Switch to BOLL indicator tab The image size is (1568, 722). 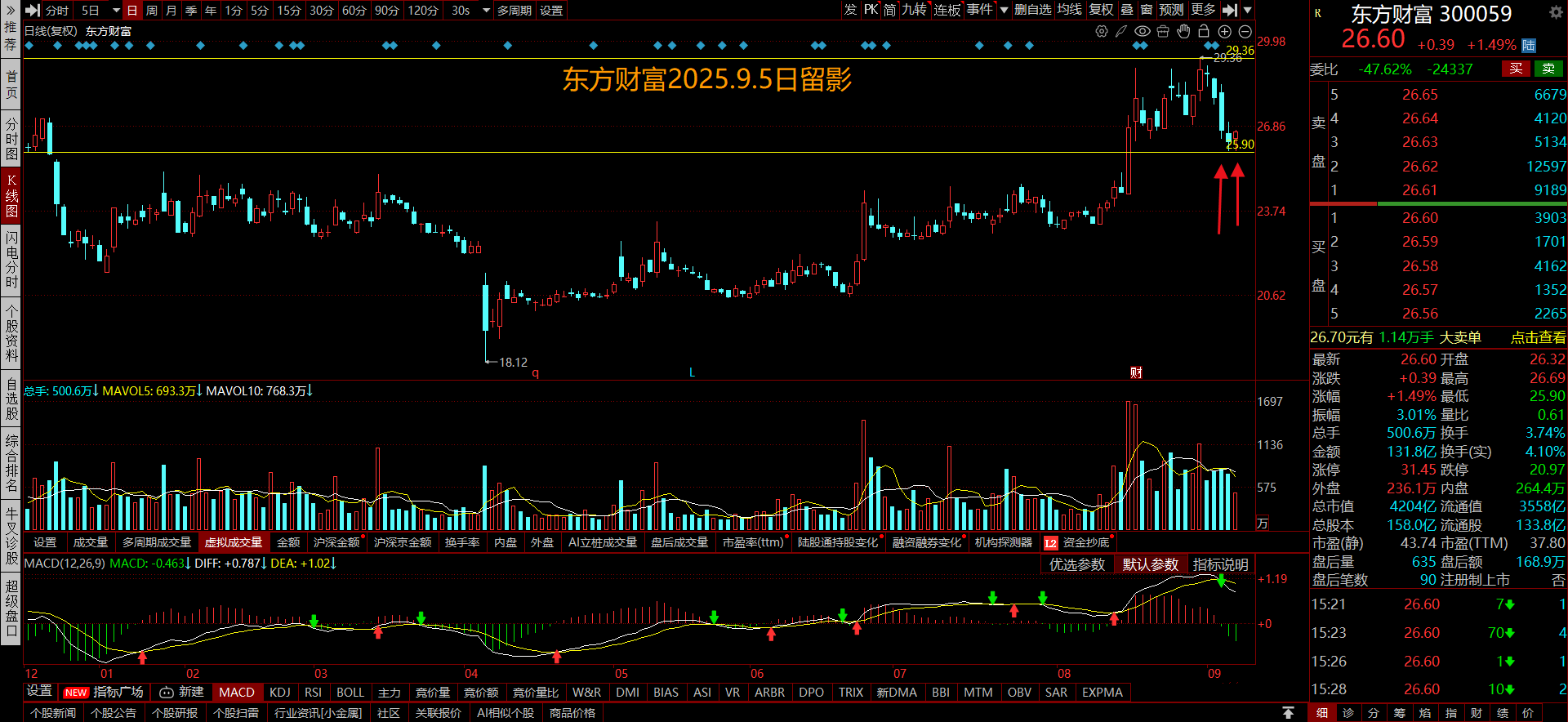click(x=350, y=693)
